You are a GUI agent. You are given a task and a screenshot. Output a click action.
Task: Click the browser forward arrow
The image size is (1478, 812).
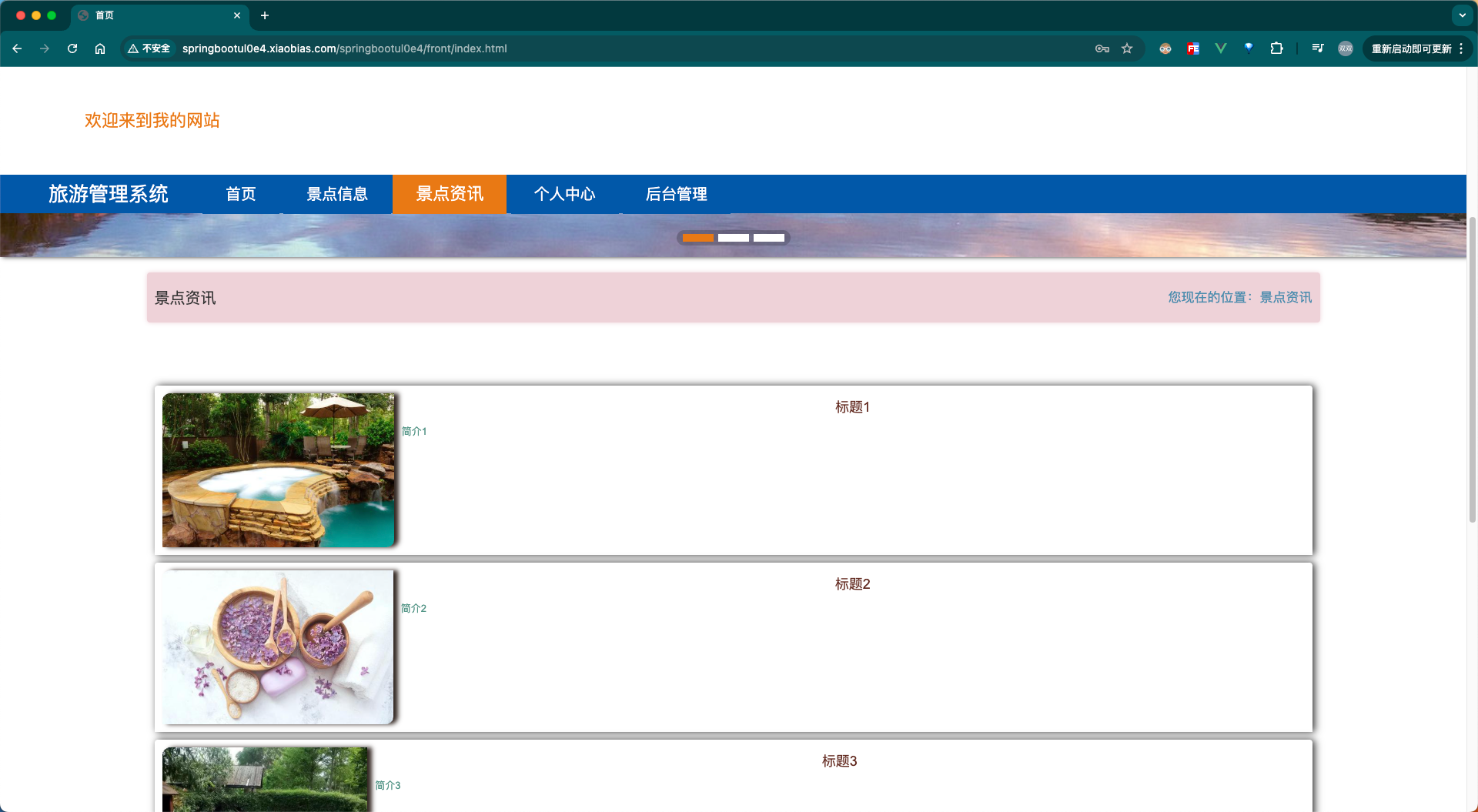click(45, 48)
